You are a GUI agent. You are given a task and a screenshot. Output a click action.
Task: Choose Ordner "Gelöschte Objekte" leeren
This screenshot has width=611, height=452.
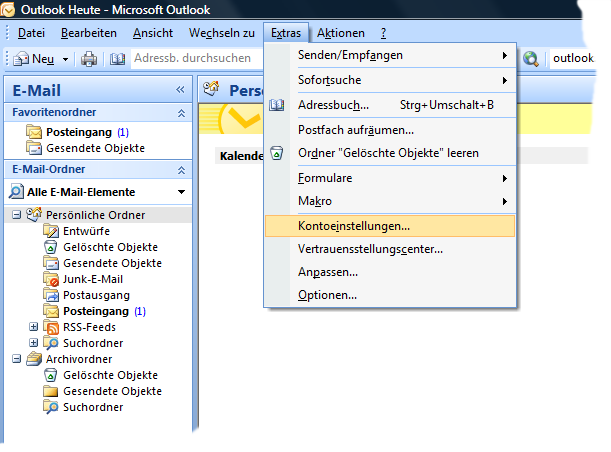point(390,153)
